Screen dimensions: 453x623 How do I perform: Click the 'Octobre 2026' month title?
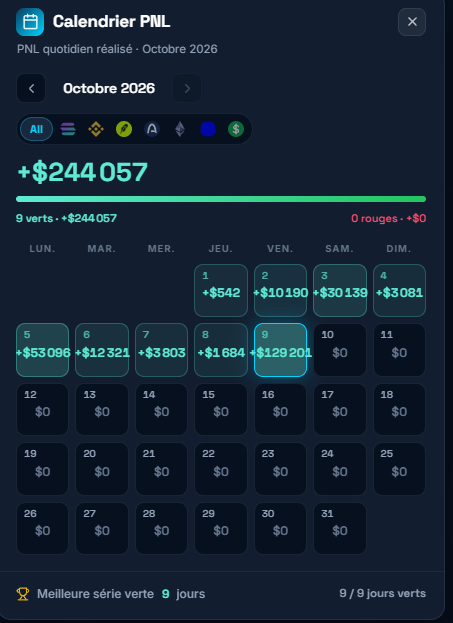click(x=109, y=88)
